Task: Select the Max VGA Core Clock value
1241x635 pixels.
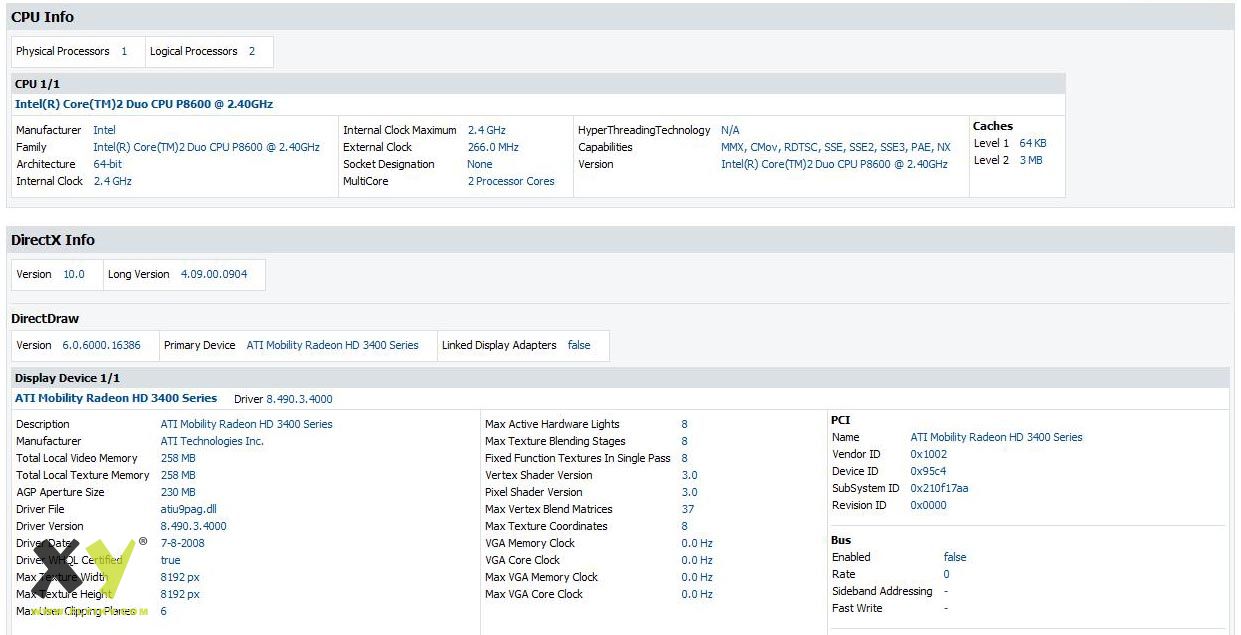Action: 697,594
